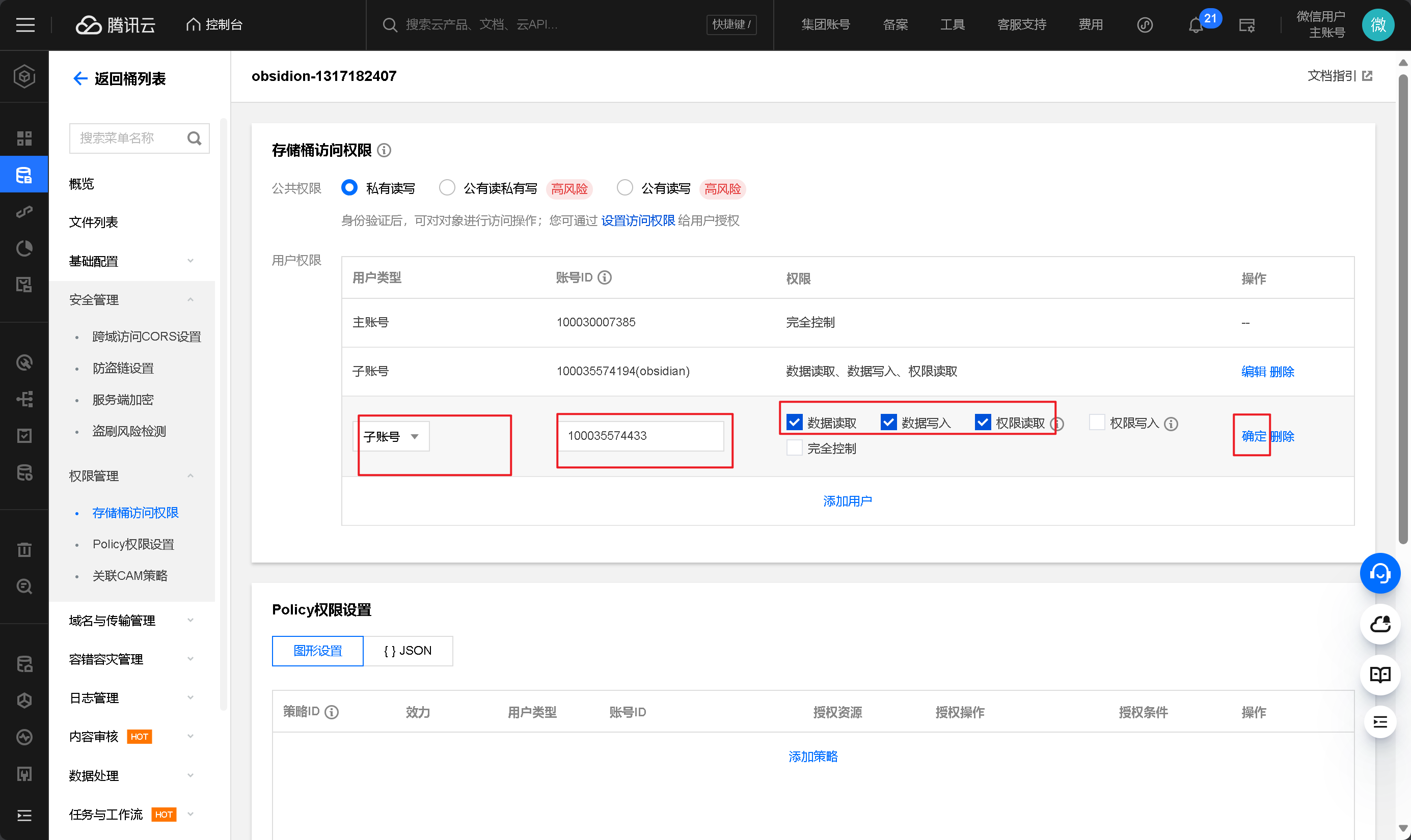This screenshot has width=1411, height=840.
Task: Open the customer service headset floating button
Action: click(x=1379, y=573)
